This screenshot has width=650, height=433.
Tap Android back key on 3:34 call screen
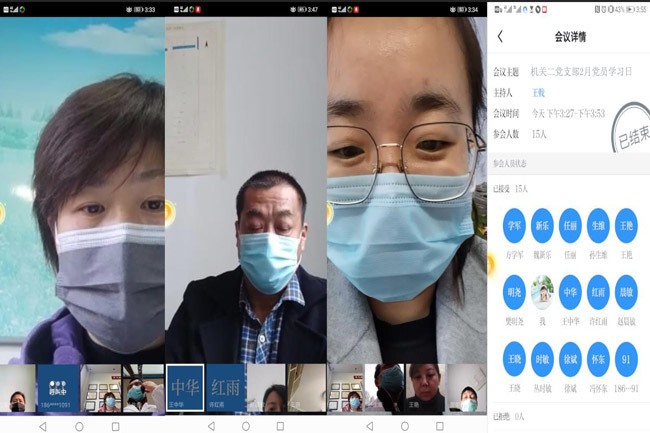370,426
